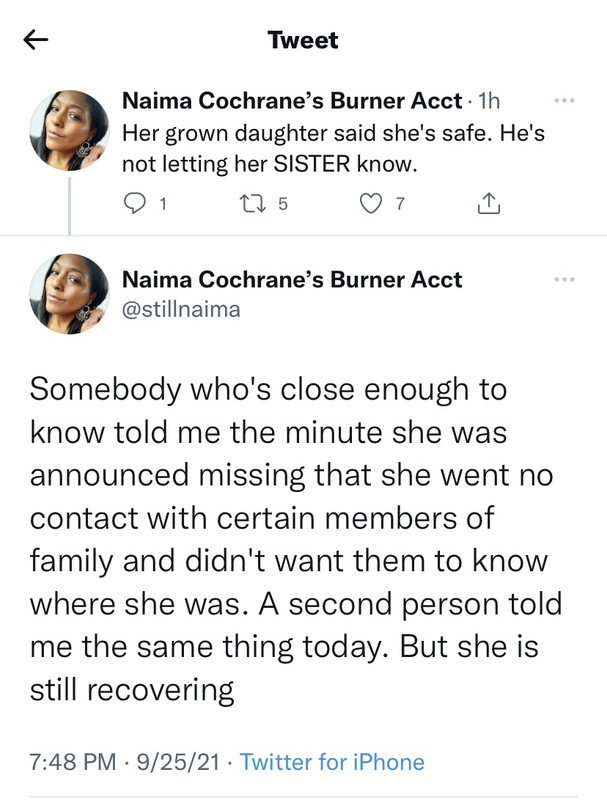Reply to the parent tweet

[x=133, y=205]
